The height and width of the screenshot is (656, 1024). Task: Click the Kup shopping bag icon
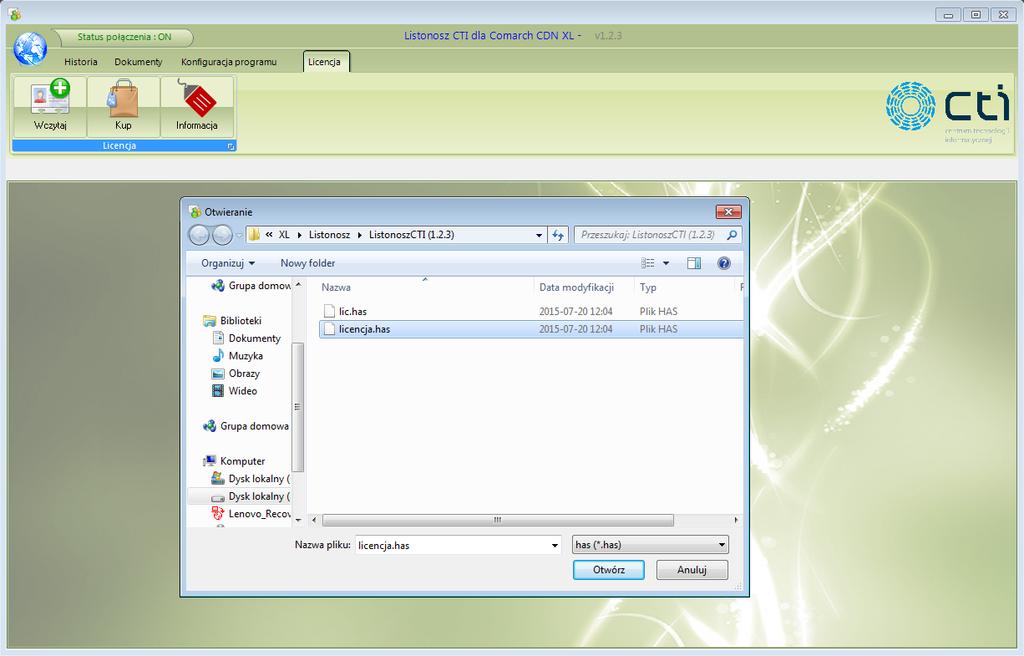(x=123, y=98)
